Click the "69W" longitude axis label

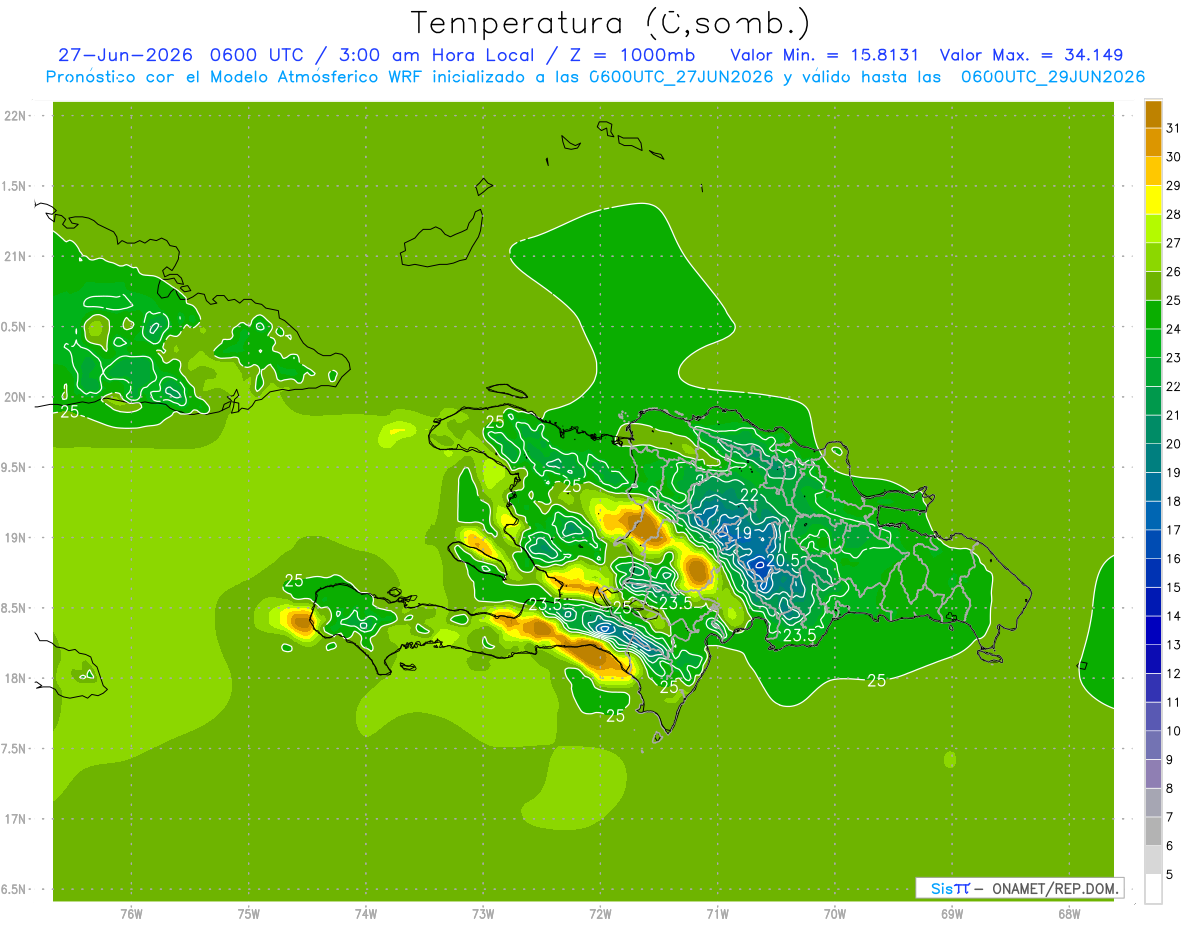[952, 913]
